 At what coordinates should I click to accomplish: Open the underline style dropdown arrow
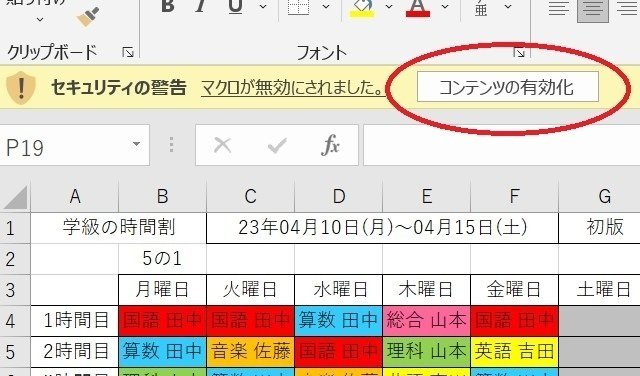263,7
